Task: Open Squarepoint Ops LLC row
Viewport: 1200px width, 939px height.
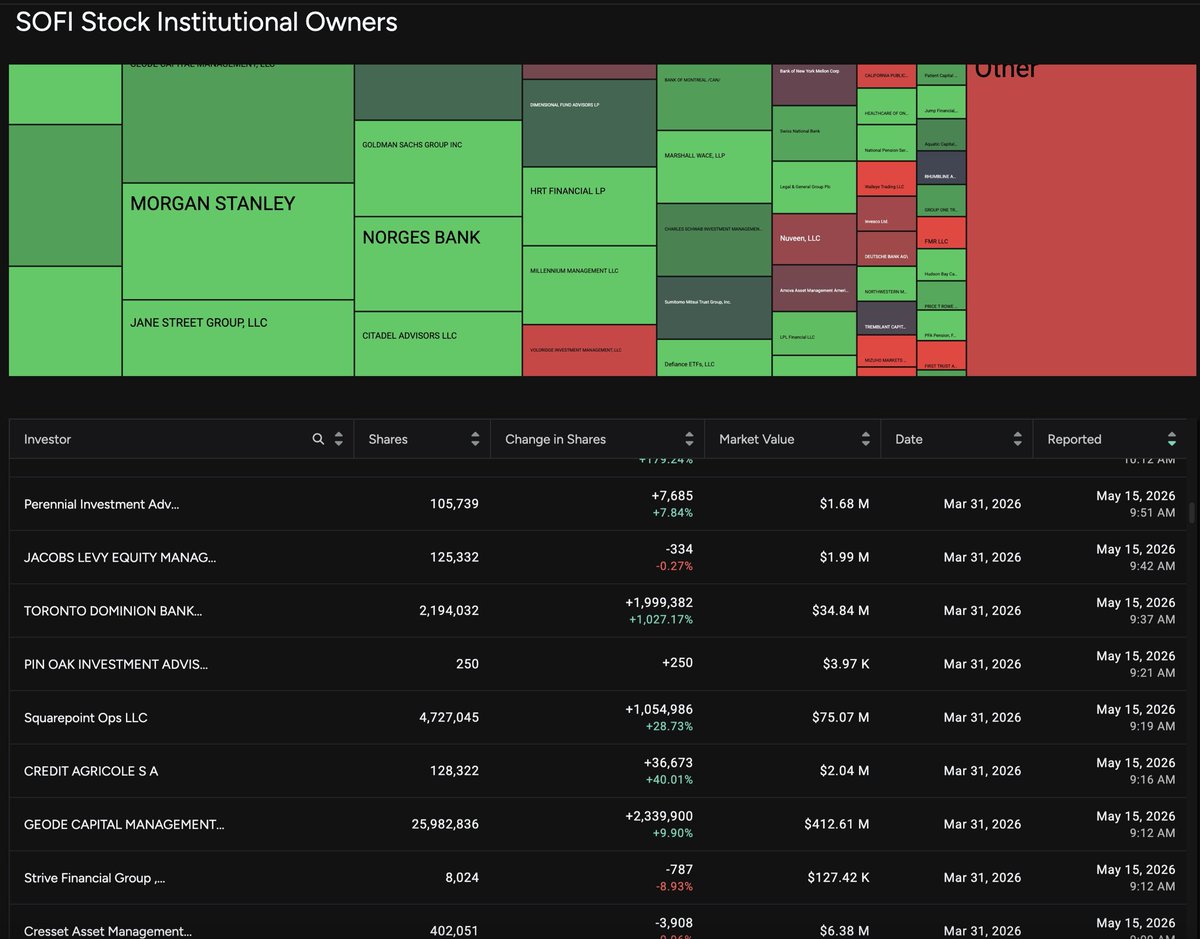Action: [x=597, y=718]
